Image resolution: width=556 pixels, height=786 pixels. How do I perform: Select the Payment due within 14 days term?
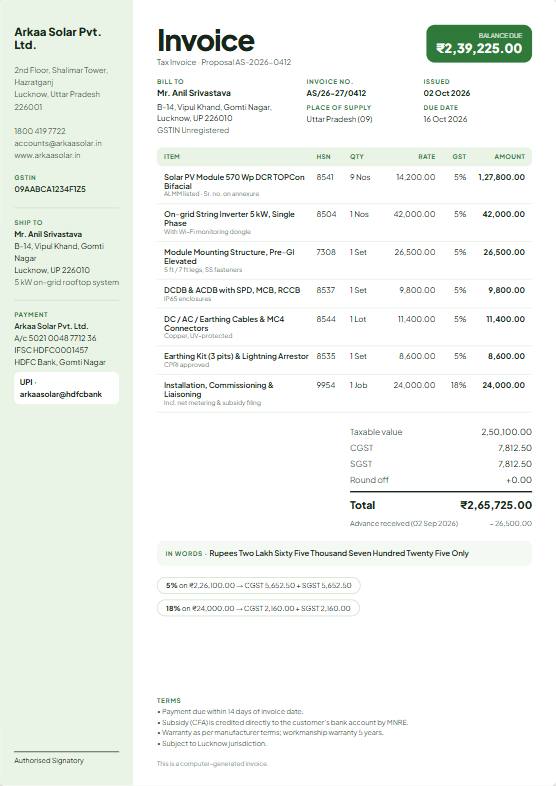coord(230,711)
